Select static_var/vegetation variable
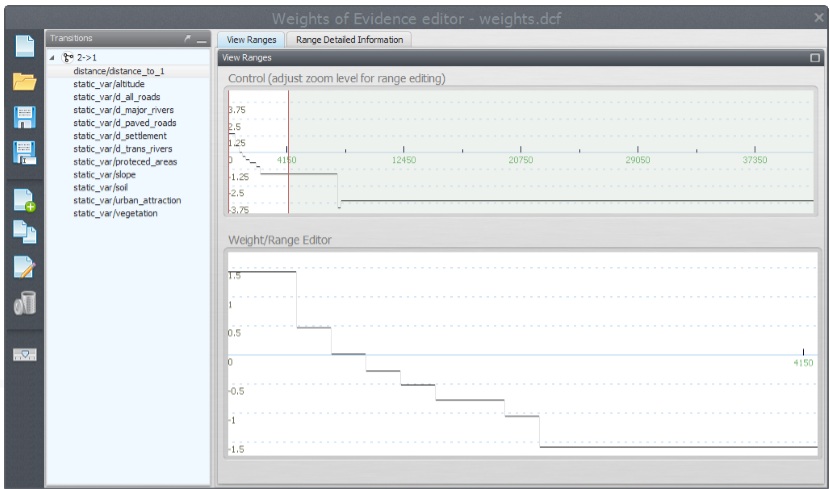 [115, 213]
